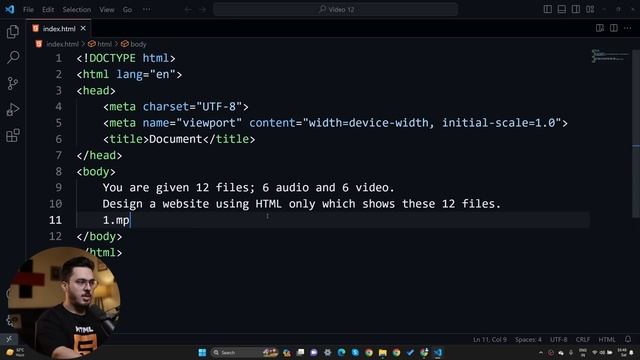Open the Run and Debug view
640x360 pixels.
(x=13, y=109)
